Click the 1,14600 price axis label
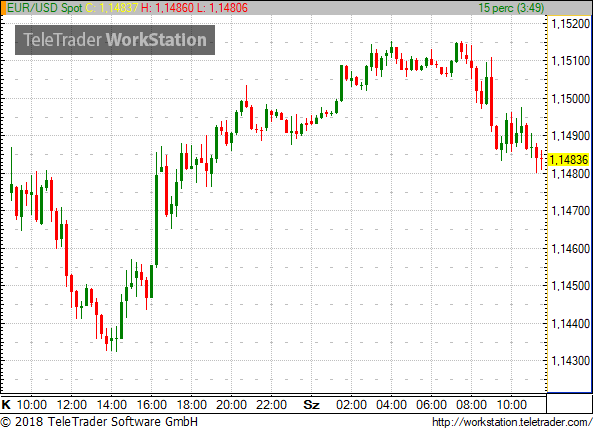This screenshot has width=593, height=431. [571, 249]
